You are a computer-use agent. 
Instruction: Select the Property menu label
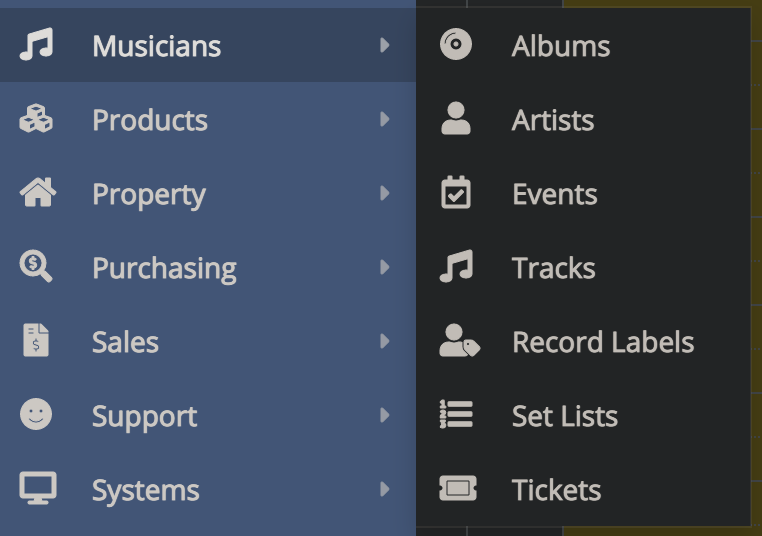point(148,194)
